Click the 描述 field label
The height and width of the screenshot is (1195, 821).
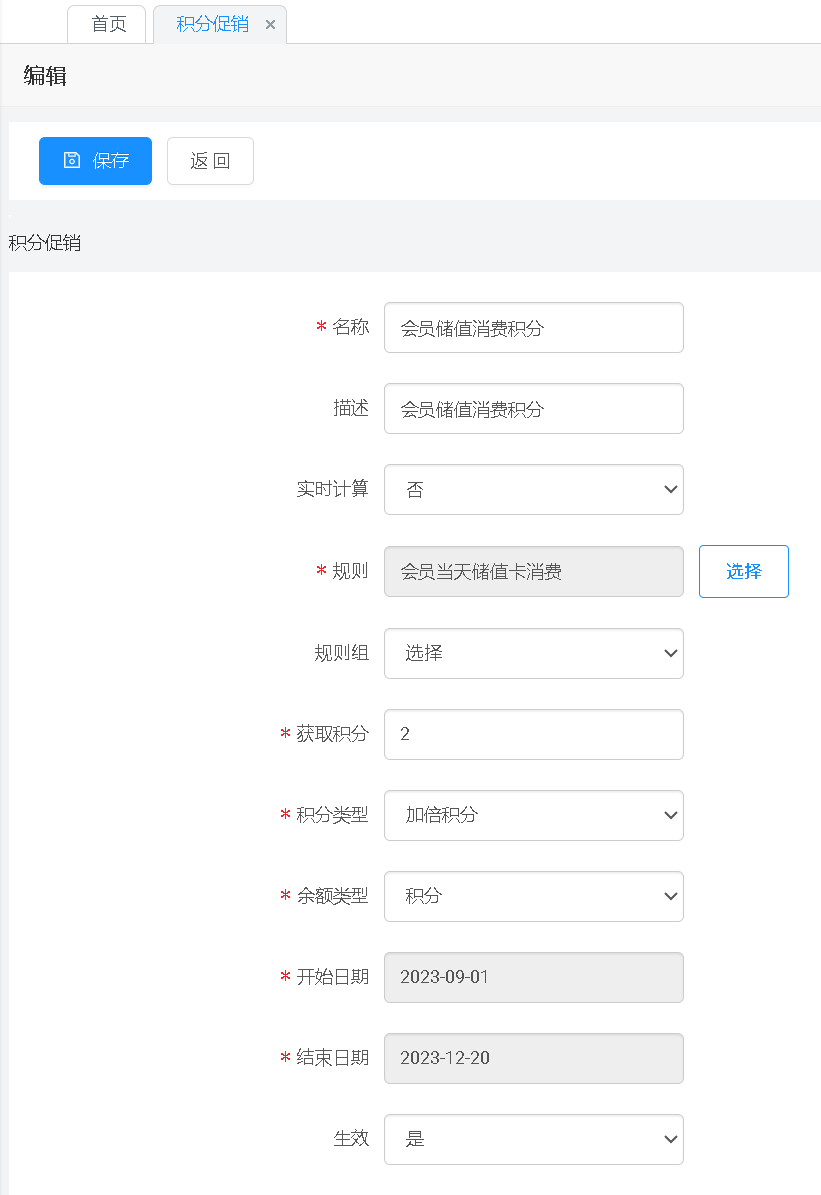(351, 408)
